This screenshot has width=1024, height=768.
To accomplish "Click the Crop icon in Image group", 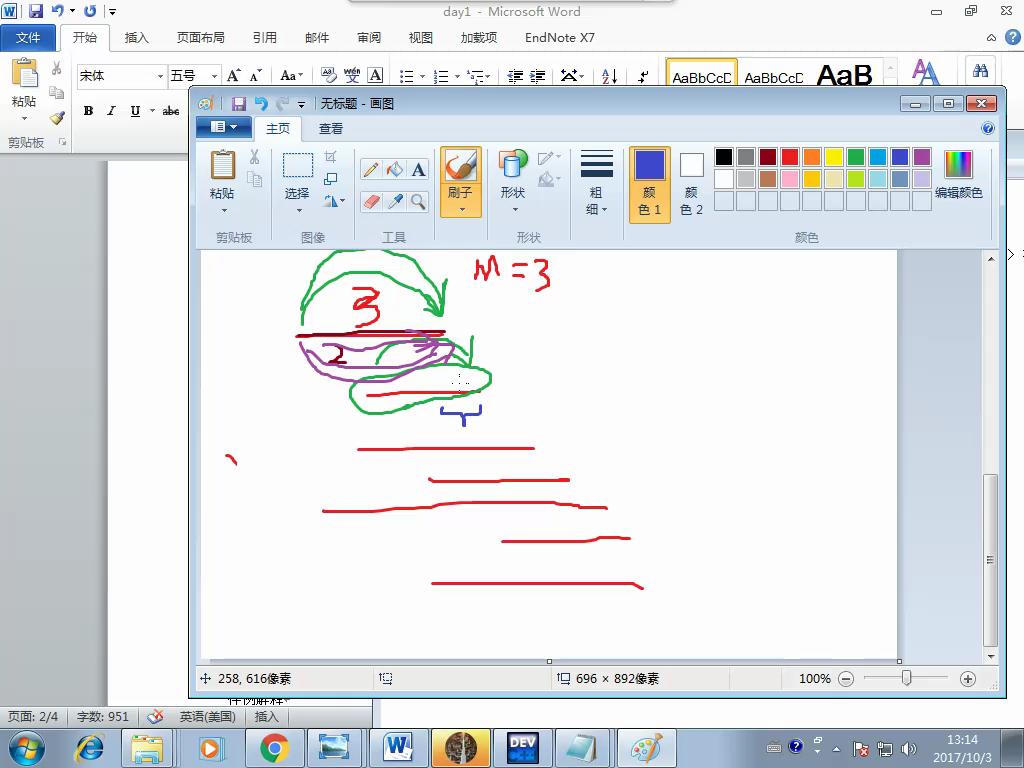I will pos(331,157).
